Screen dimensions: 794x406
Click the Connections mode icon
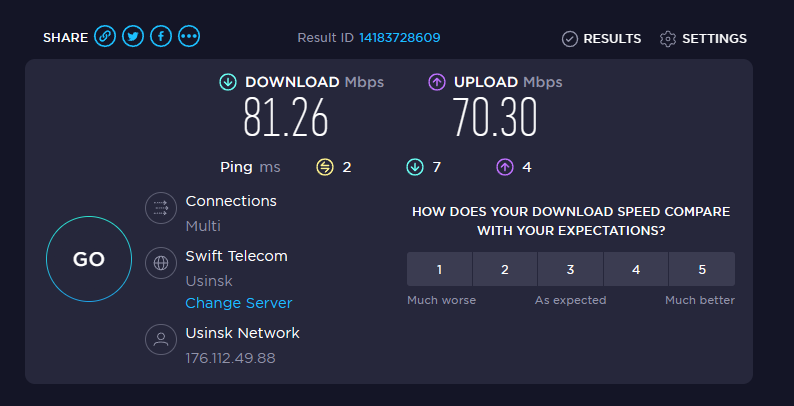coord(160,208)
